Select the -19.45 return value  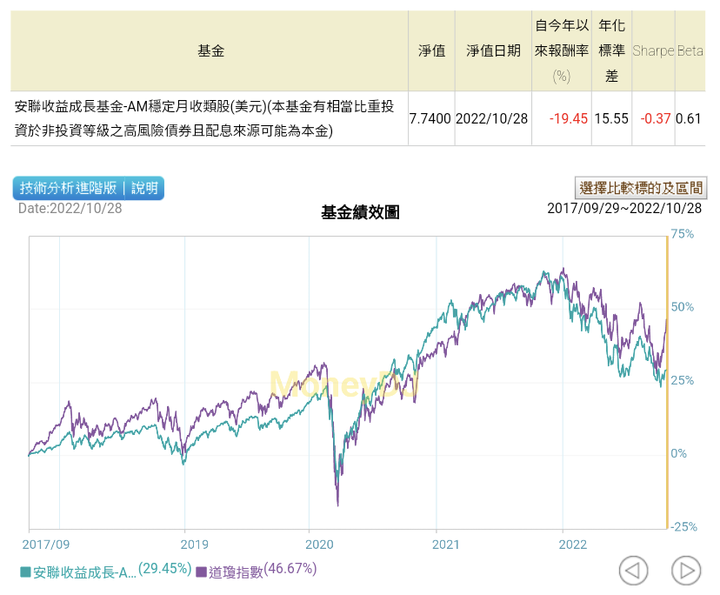(x=568, y=118)
